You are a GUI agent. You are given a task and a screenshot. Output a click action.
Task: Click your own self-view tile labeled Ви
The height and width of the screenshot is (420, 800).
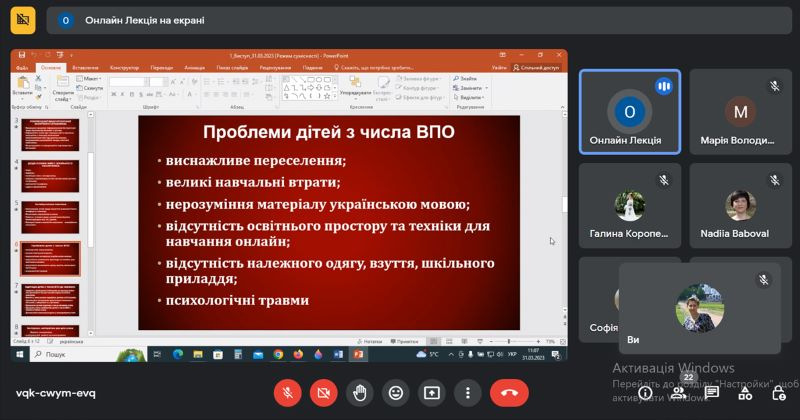(699, 308)
